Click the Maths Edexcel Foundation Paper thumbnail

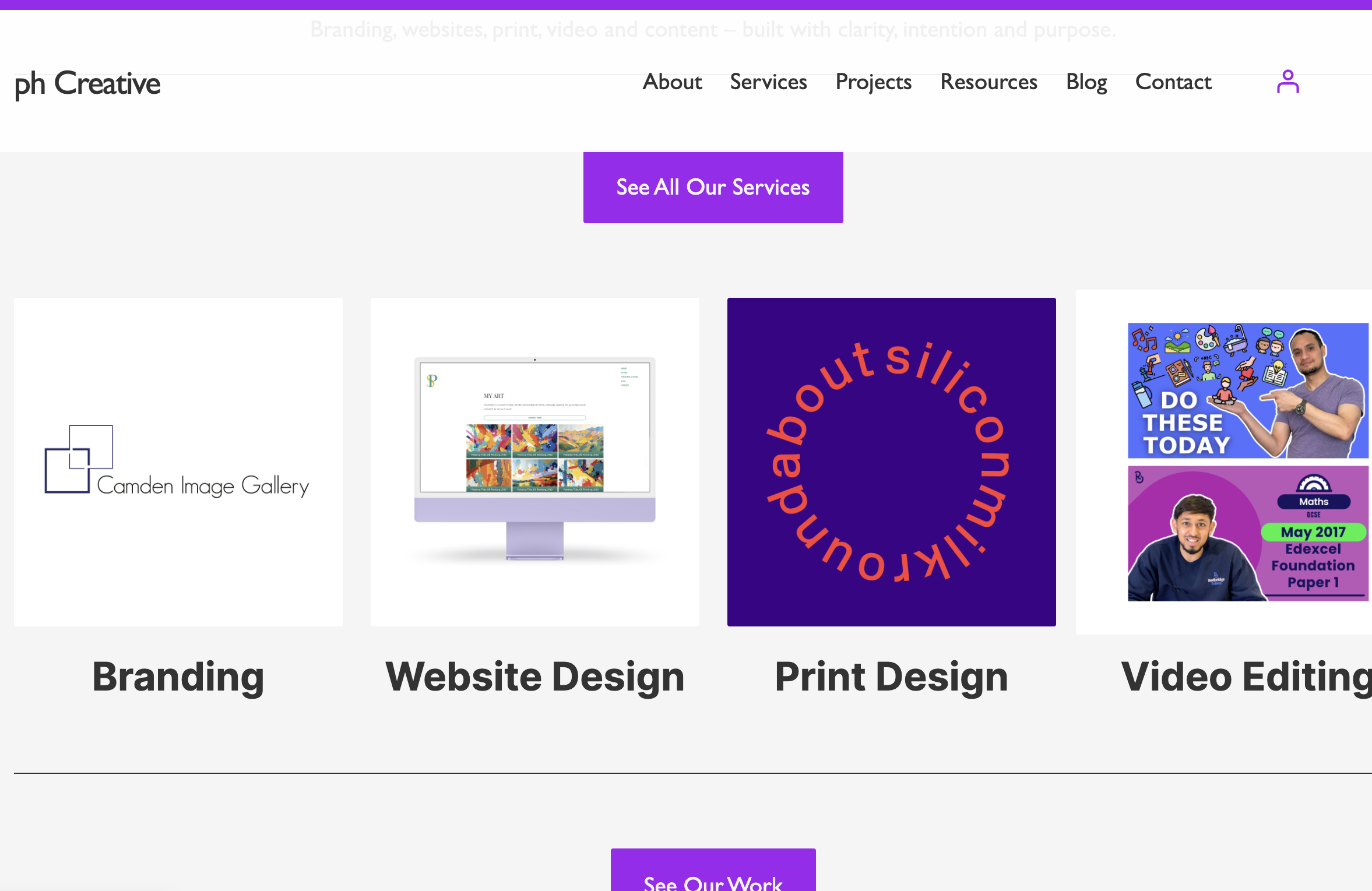(1247, 533)
